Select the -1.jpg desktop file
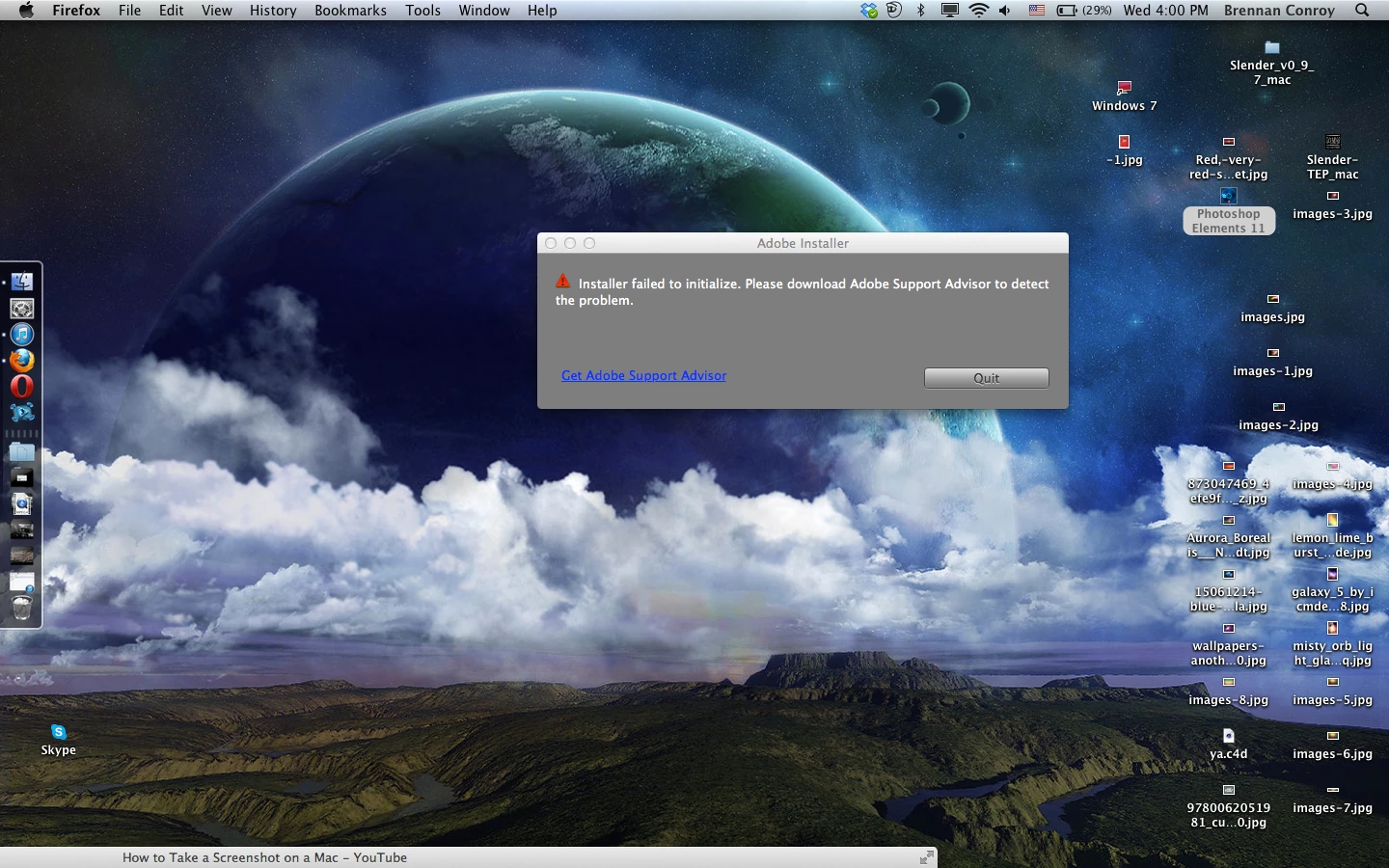The width and height of the screenshot is (1389, 868). click(1124, 149)
